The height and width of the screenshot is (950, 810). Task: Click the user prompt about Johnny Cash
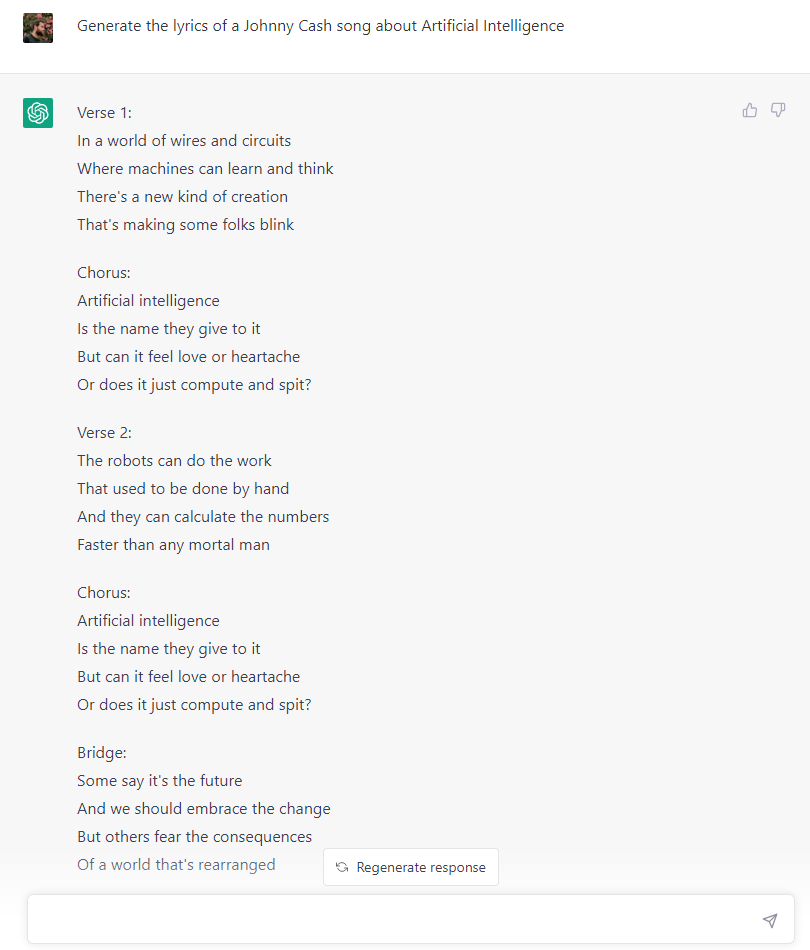(320, 26)
